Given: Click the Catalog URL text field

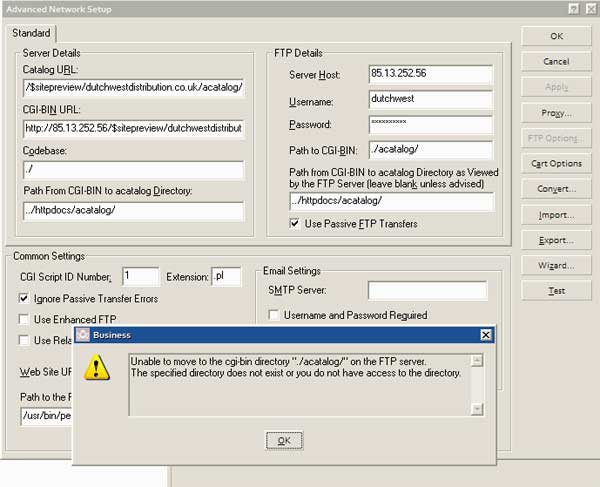Looking at the screenshot, I should click(x=133, y=87).
